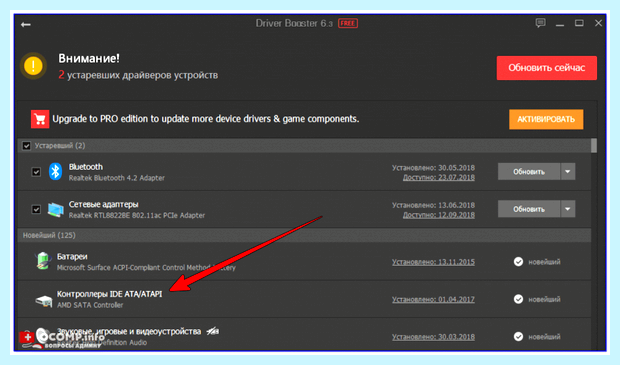620x365 pixels.
Task: Open the feedback chat icon
Action: [541, 23]
